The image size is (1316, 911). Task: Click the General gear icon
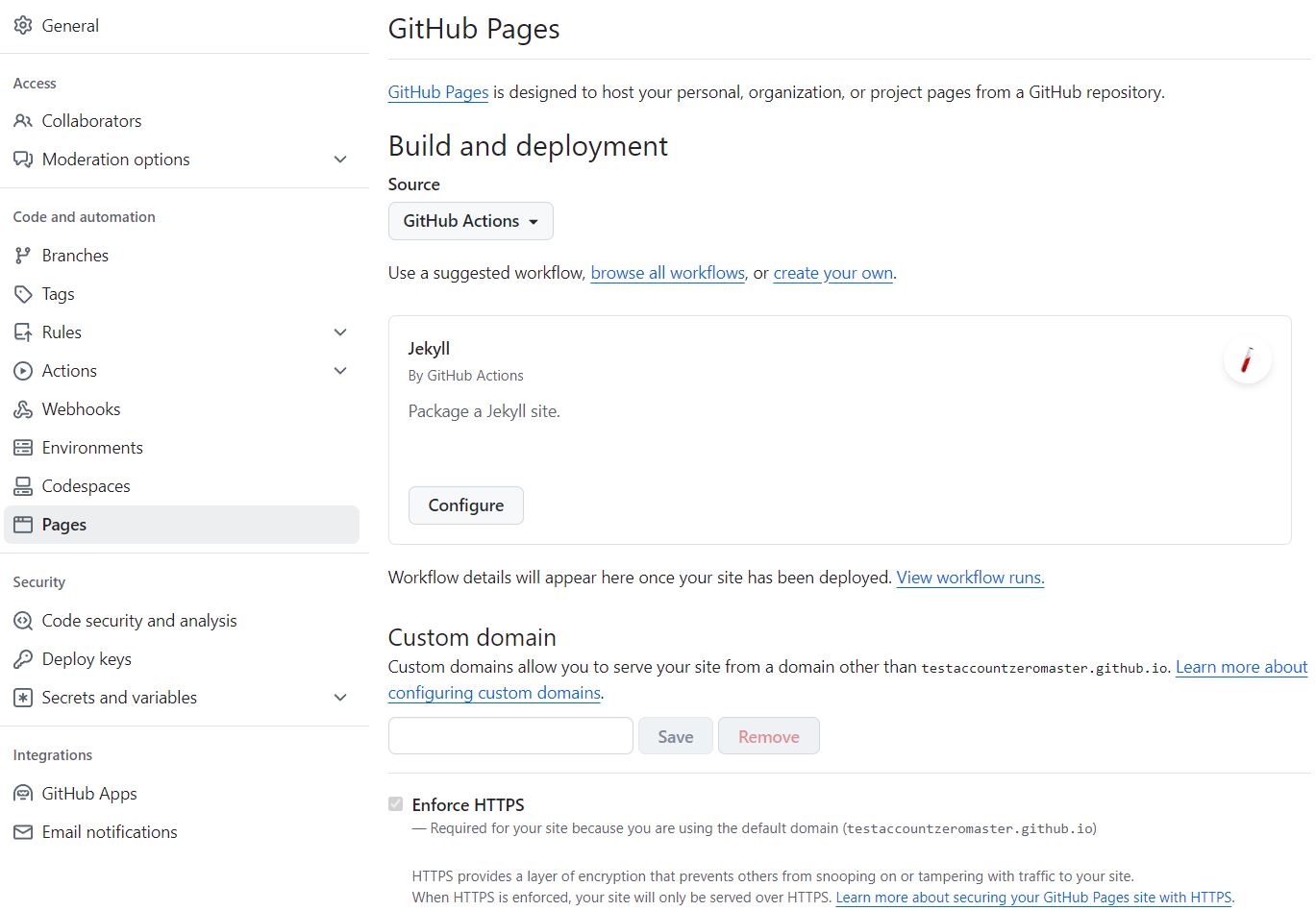click(x=23, y=26)
